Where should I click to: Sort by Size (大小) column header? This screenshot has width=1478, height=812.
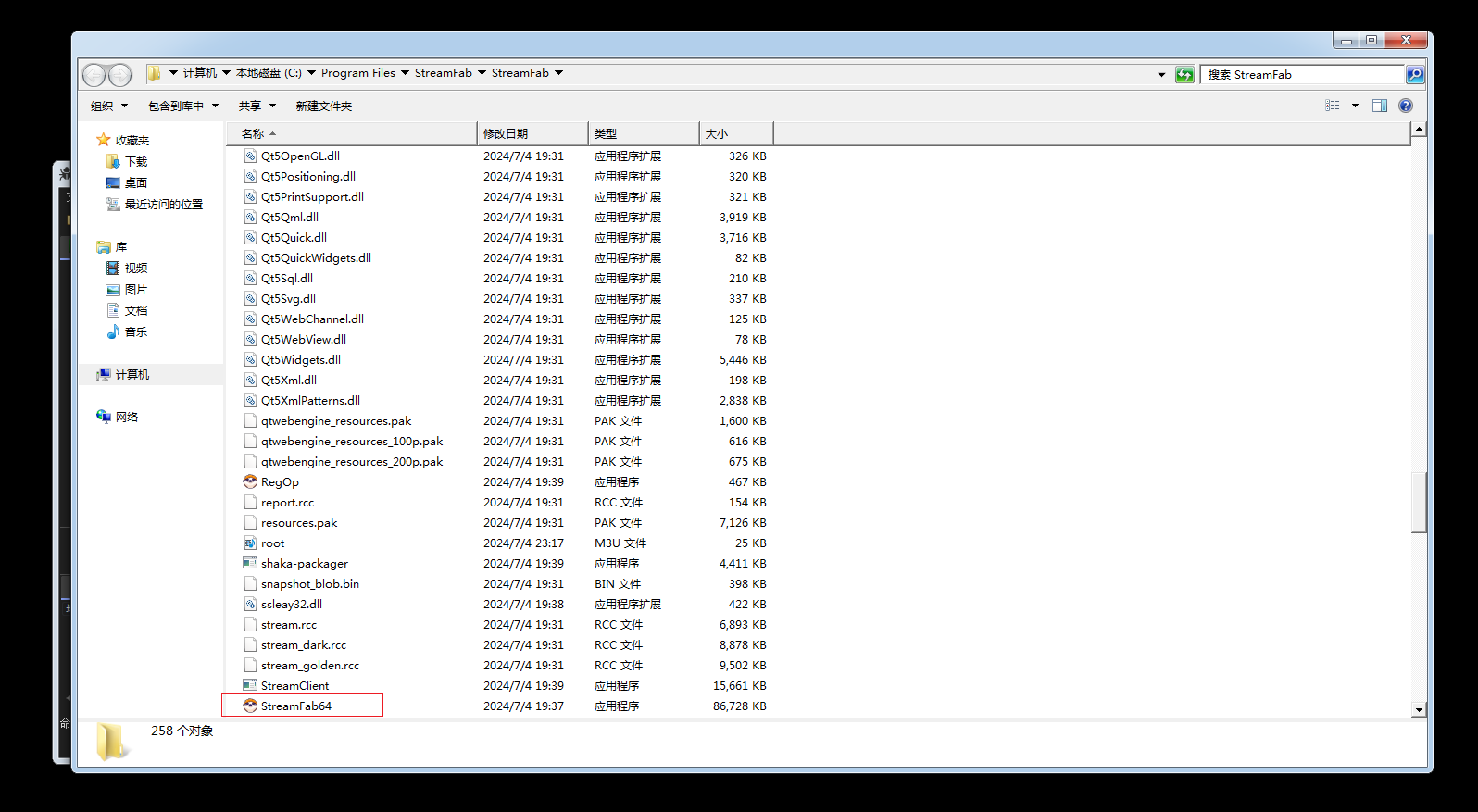[737, 133]
